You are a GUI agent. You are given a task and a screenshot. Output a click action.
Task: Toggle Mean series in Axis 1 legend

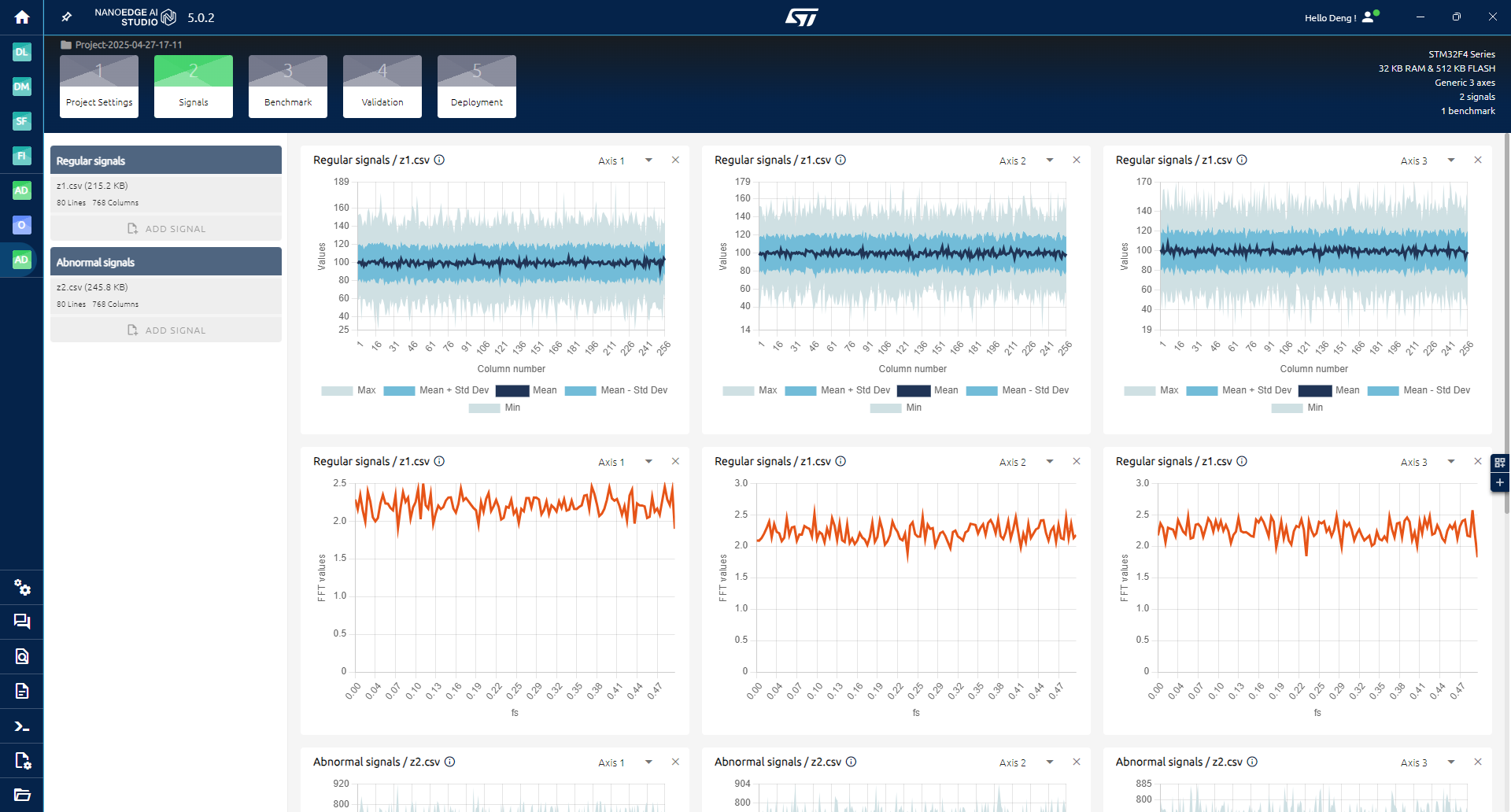(x=526, y=390)
